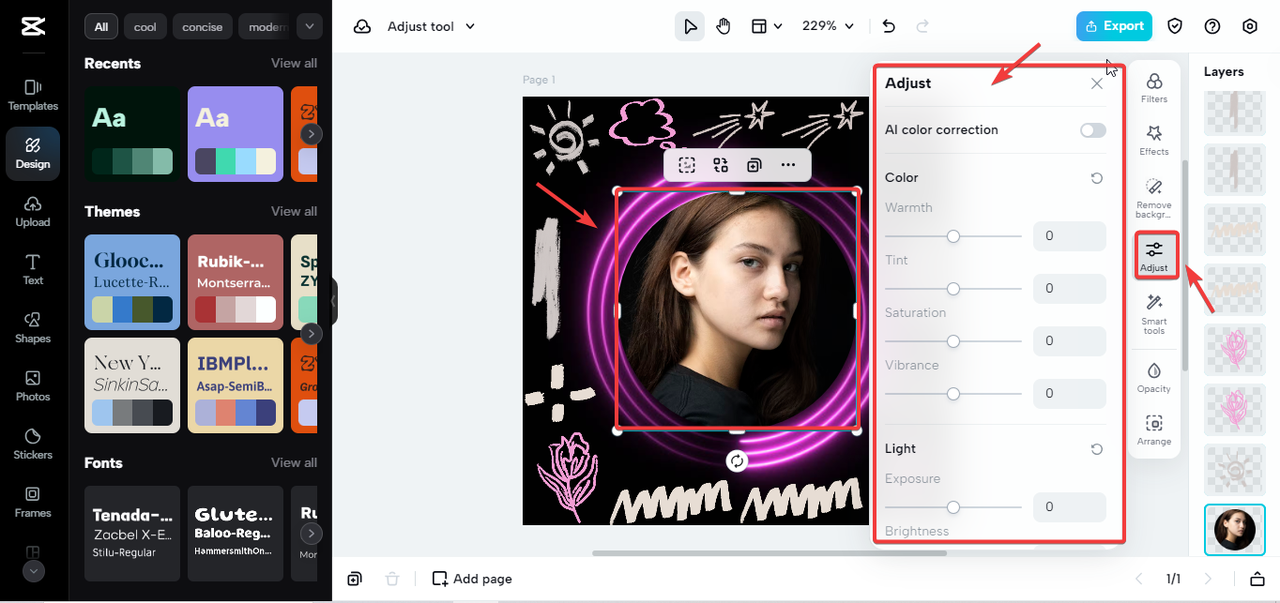Open the Filters tool
Image resolution: width=1280 pixels, height=603 pixels.
pyautogui.click(x=1154, y=87)
